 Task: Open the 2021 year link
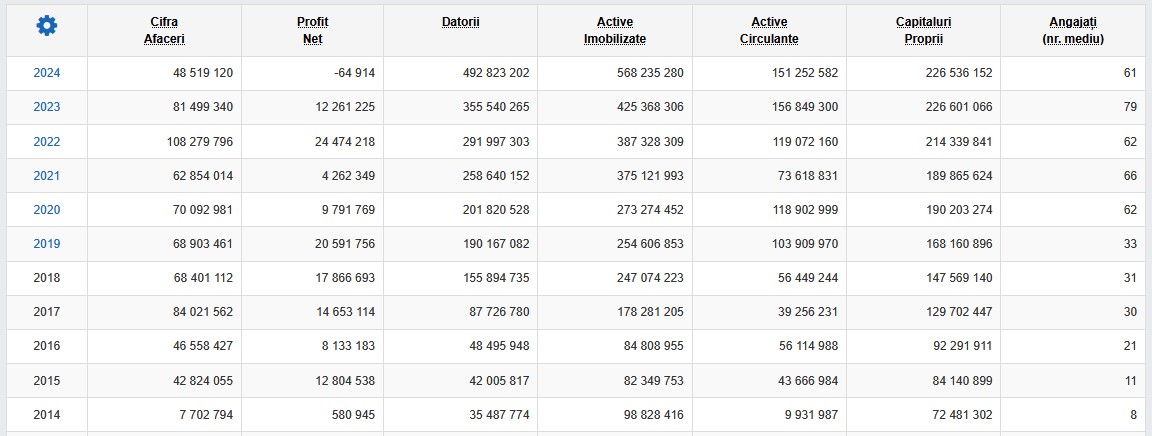[x=46, y=175]
